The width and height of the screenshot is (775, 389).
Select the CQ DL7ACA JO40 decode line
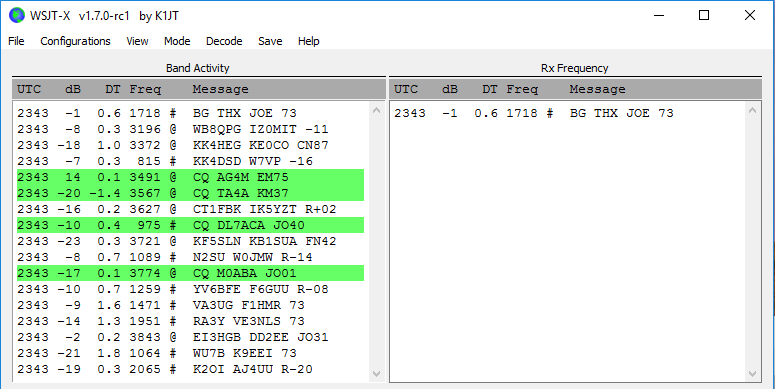point(190,225)
